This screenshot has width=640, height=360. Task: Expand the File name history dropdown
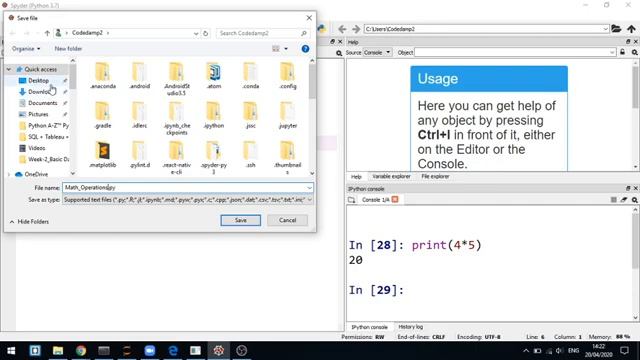[309, 188]
